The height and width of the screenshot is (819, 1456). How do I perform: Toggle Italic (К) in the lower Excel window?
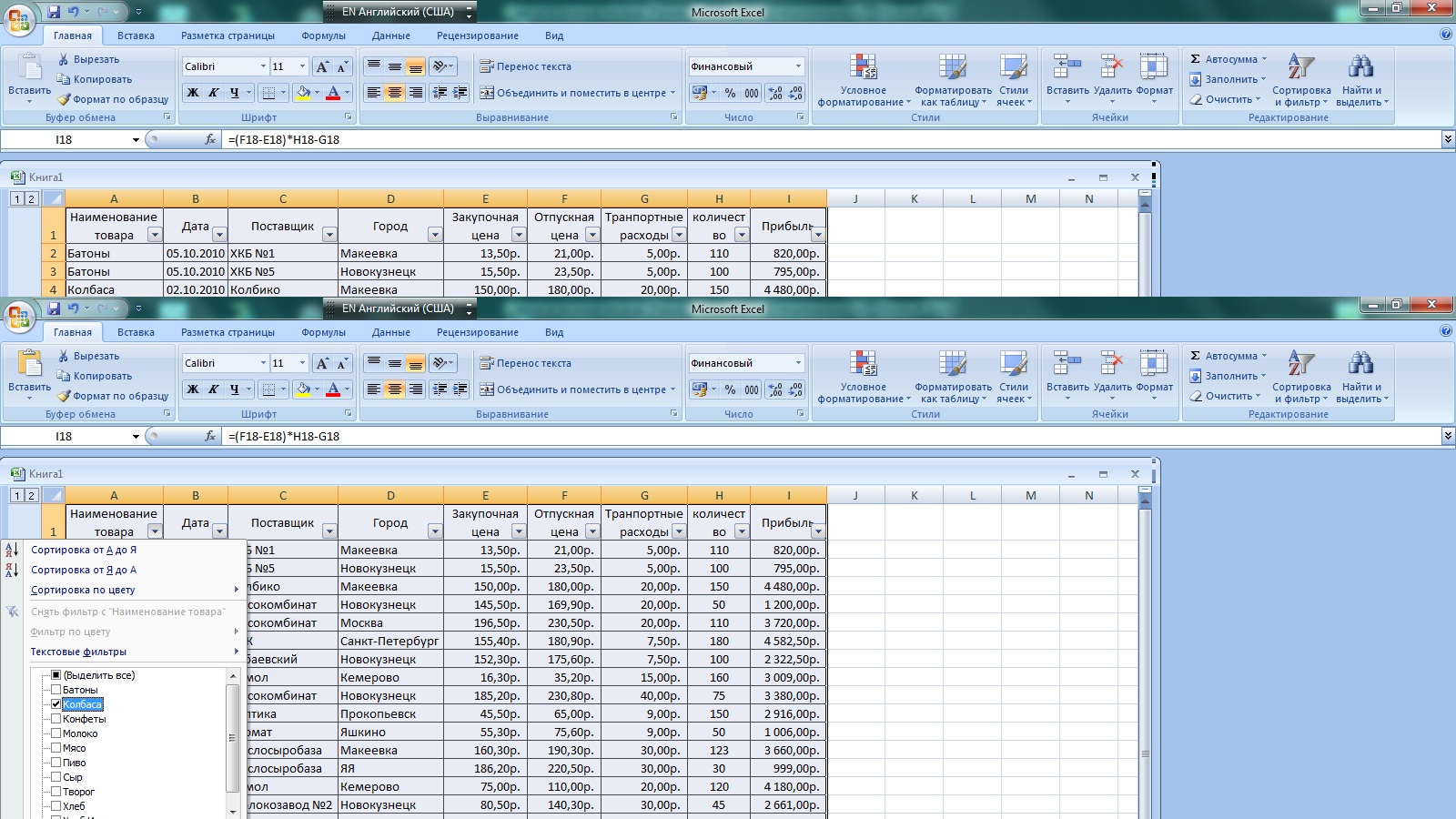coord(213,389)
